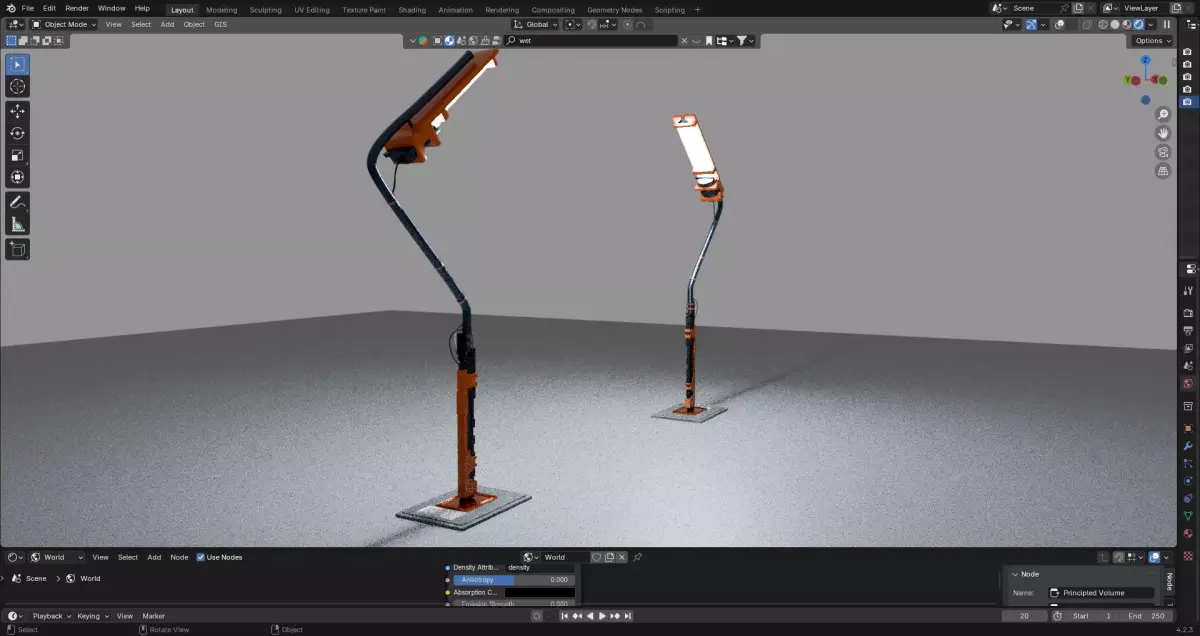Select the Measure tool

coord(16,224)
